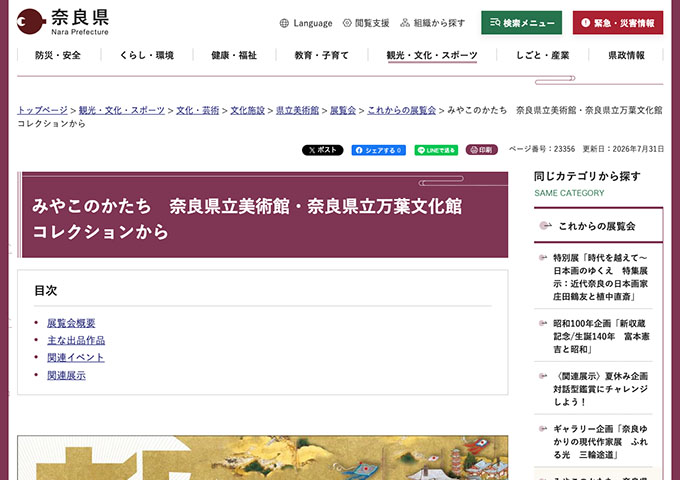Select the 観光・文化・スポーツ menu

coord(432,55)
